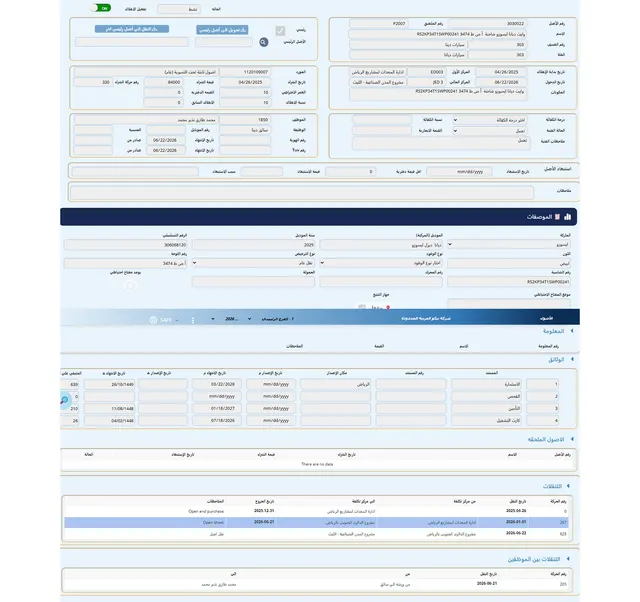Click the employee number field showing 1850
Image resolution: width=640 pixels, height=602 pixels.
pyautogui.click(x=245, y=120)
